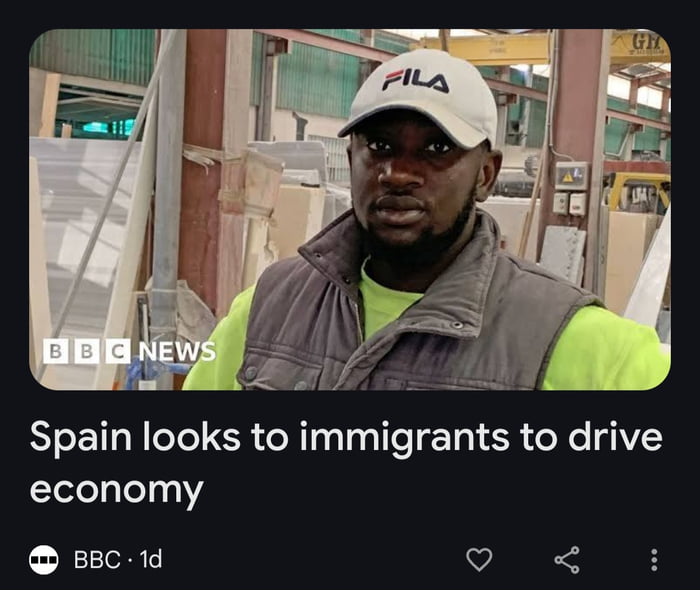Click the word Spain in the headline

[80, 439]
